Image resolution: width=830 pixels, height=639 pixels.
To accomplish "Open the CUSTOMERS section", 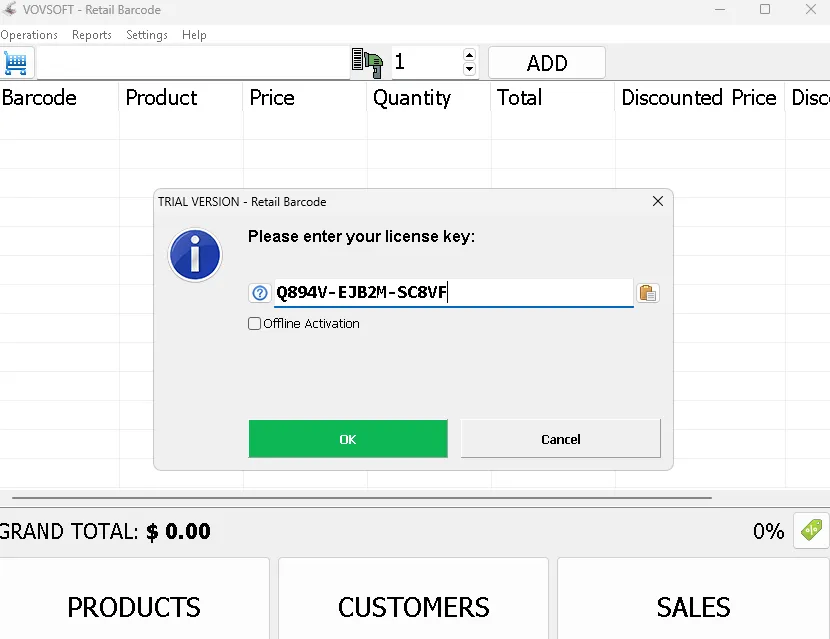I will [413, 607].
